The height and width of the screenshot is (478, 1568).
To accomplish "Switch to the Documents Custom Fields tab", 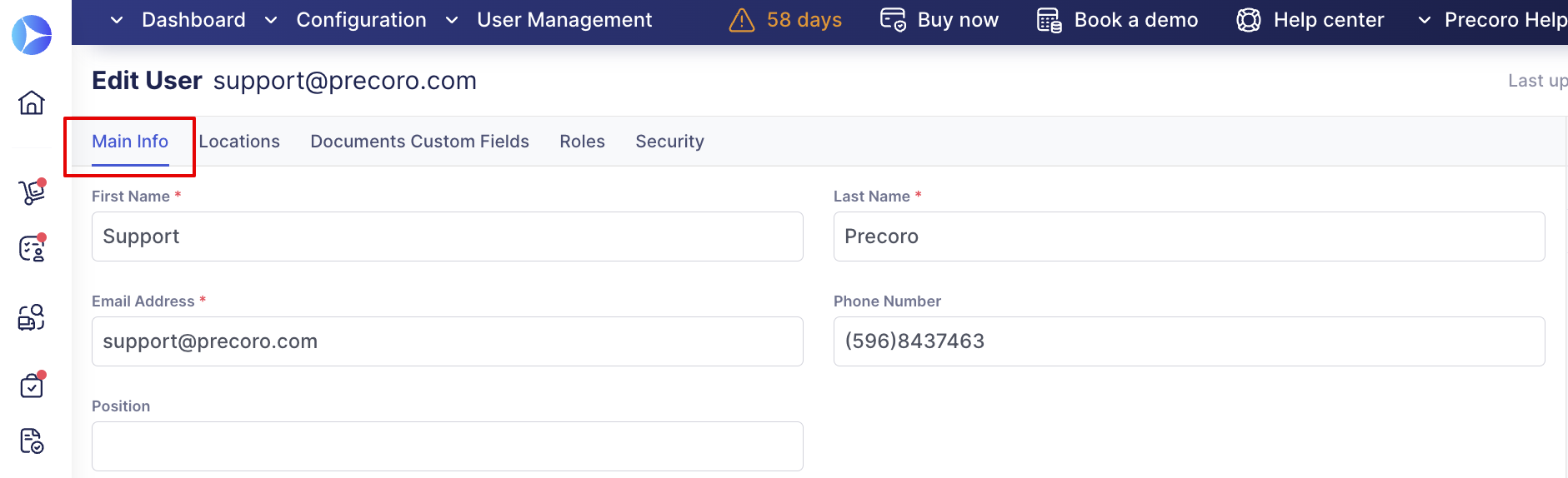I will point(419,142).
